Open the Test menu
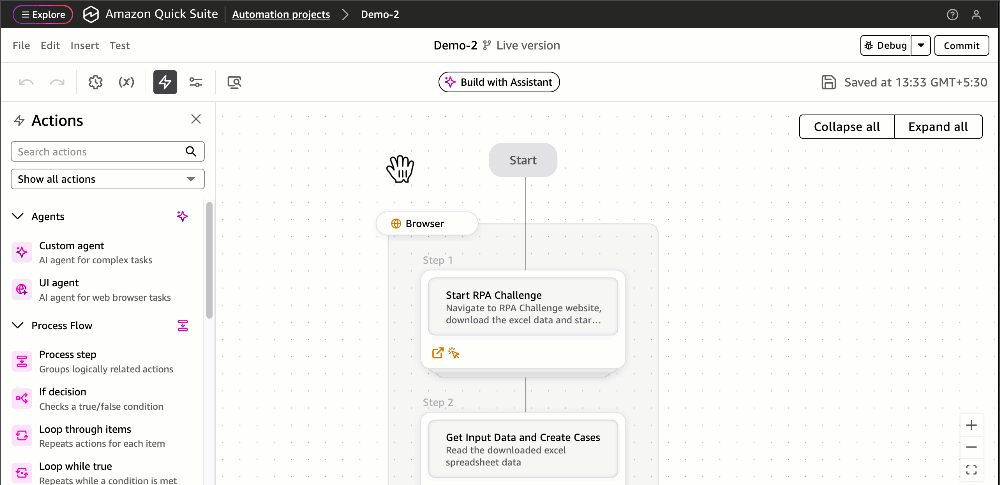 pyautogui.click(x=120, y=45)
